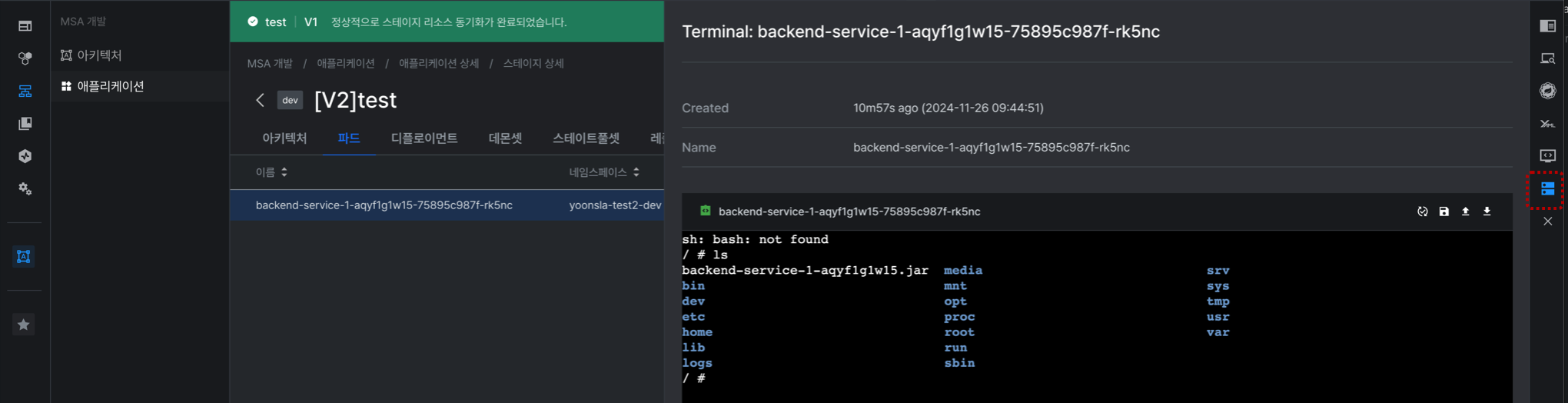
Task: Click the hexagon cluster icon in left rail
Action: 25,58
